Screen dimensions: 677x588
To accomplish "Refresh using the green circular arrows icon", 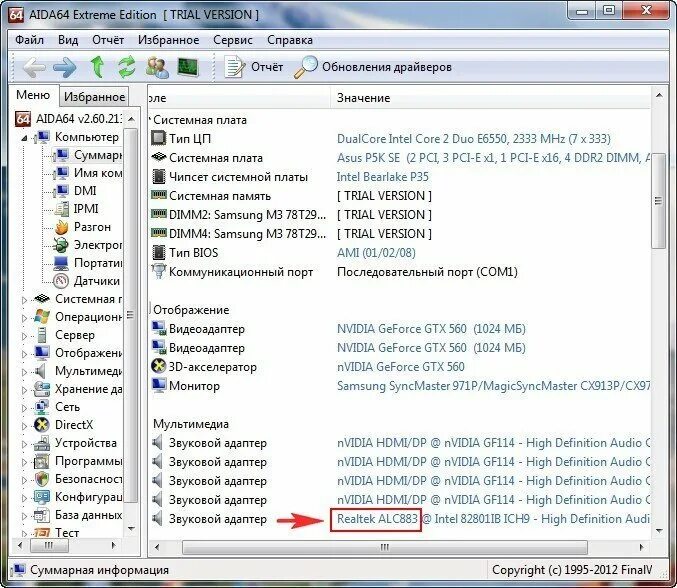I will tap(127, 67).
